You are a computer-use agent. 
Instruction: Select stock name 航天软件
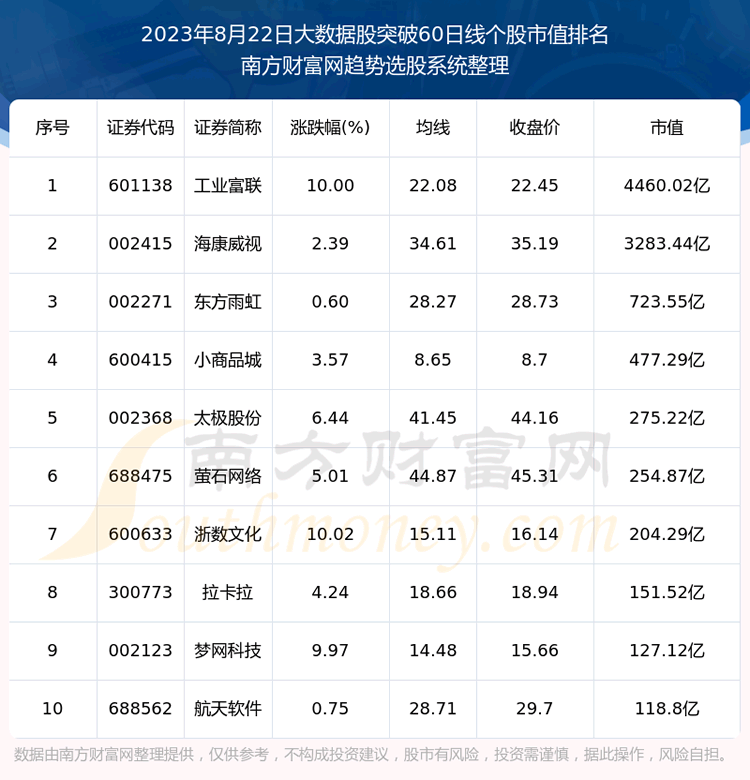coord(228,708)
